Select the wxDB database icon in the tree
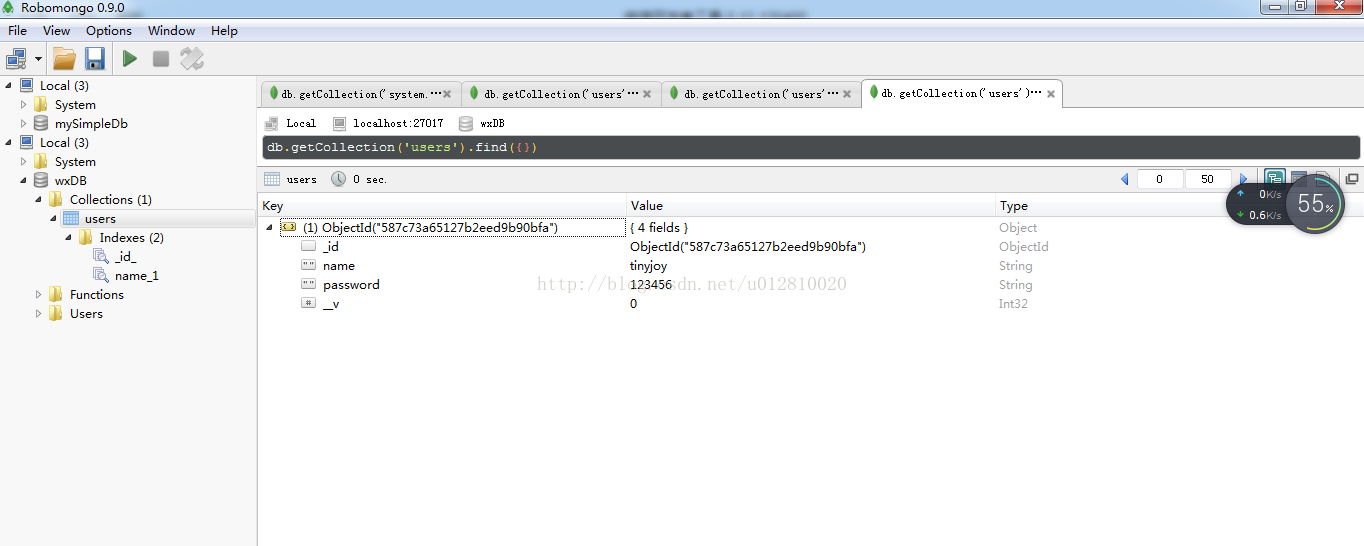The image size is (1364, 546). point(41,180)
